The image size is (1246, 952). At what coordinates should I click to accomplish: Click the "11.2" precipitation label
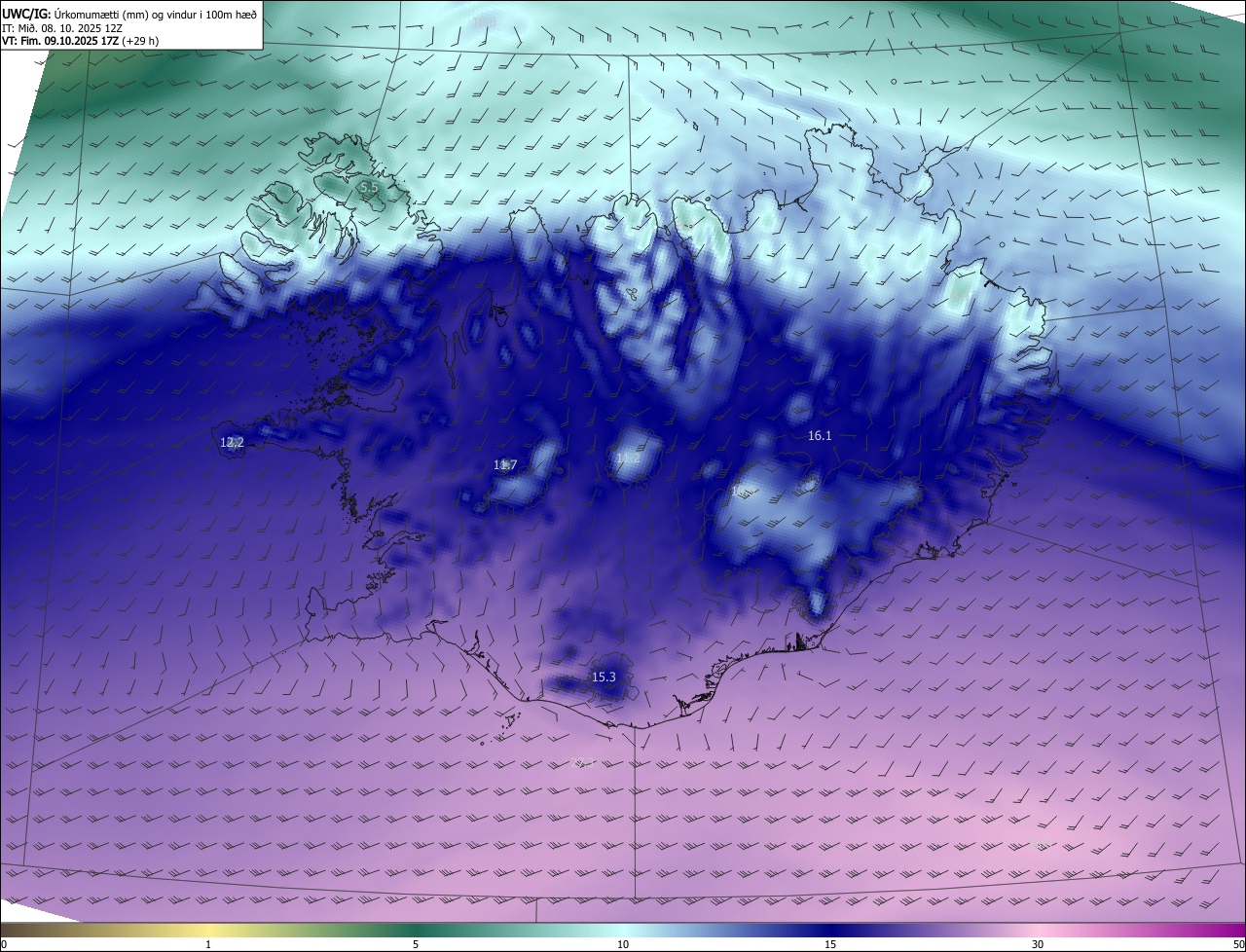click(x=628, y=458)
